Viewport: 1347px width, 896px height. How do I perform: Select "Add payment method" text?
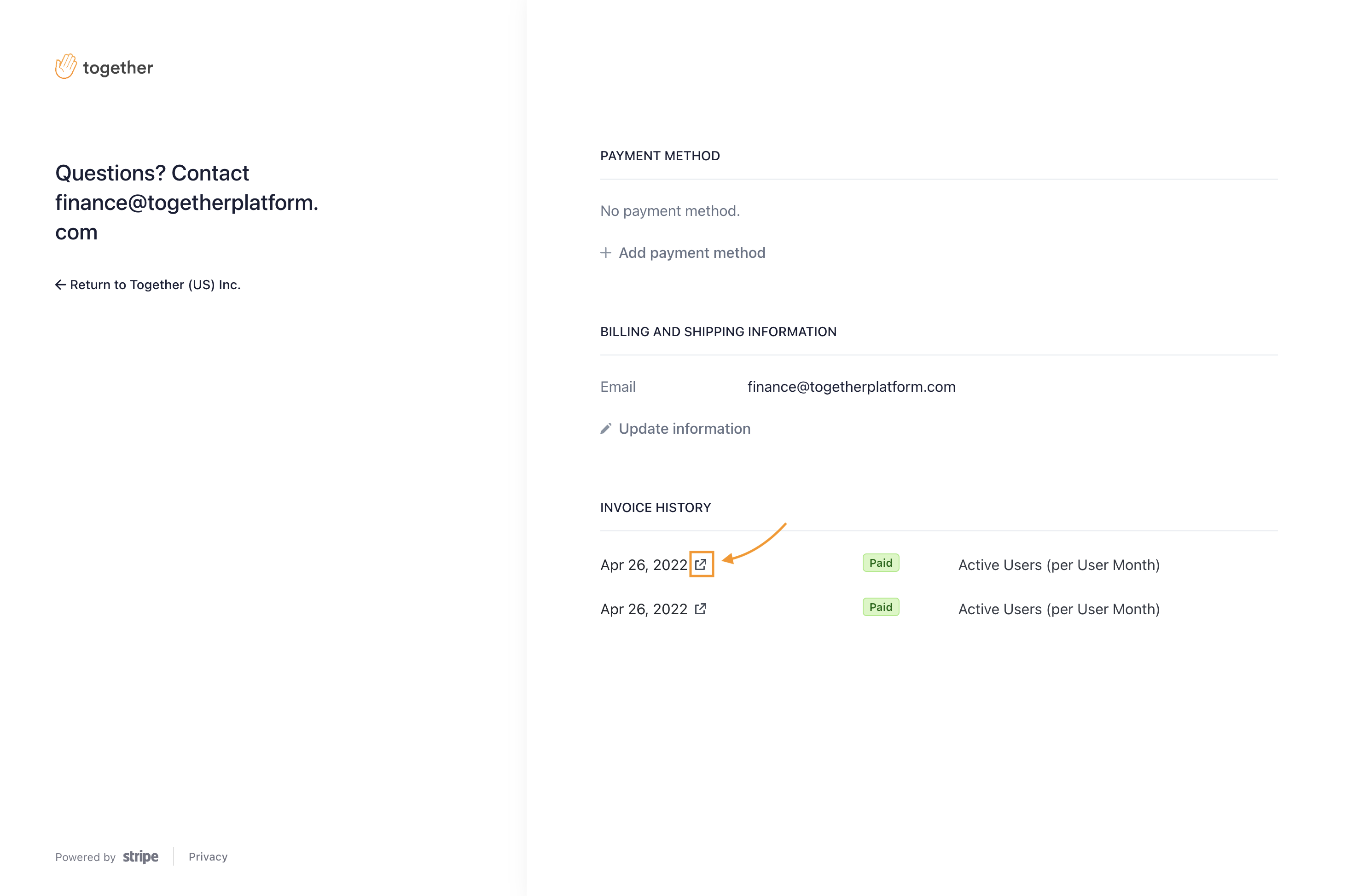(x=692, y=253)
